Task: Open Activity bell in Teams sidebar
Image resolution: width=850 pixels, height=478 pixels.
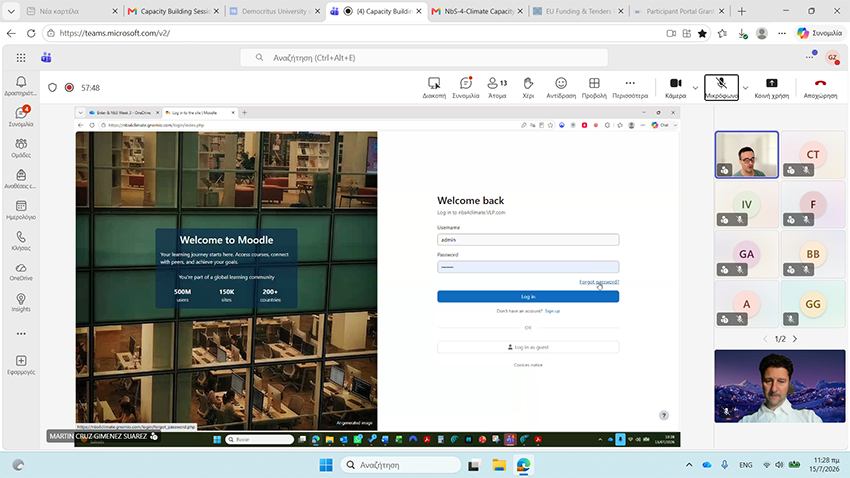Action: click(x=21, y=85)
